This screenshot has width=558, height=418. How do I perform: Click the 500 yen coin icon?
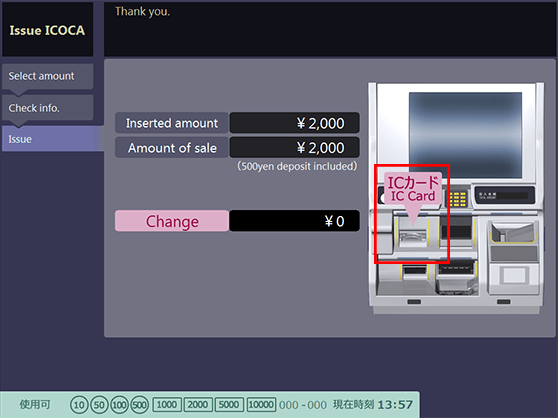tap(140, 405)
